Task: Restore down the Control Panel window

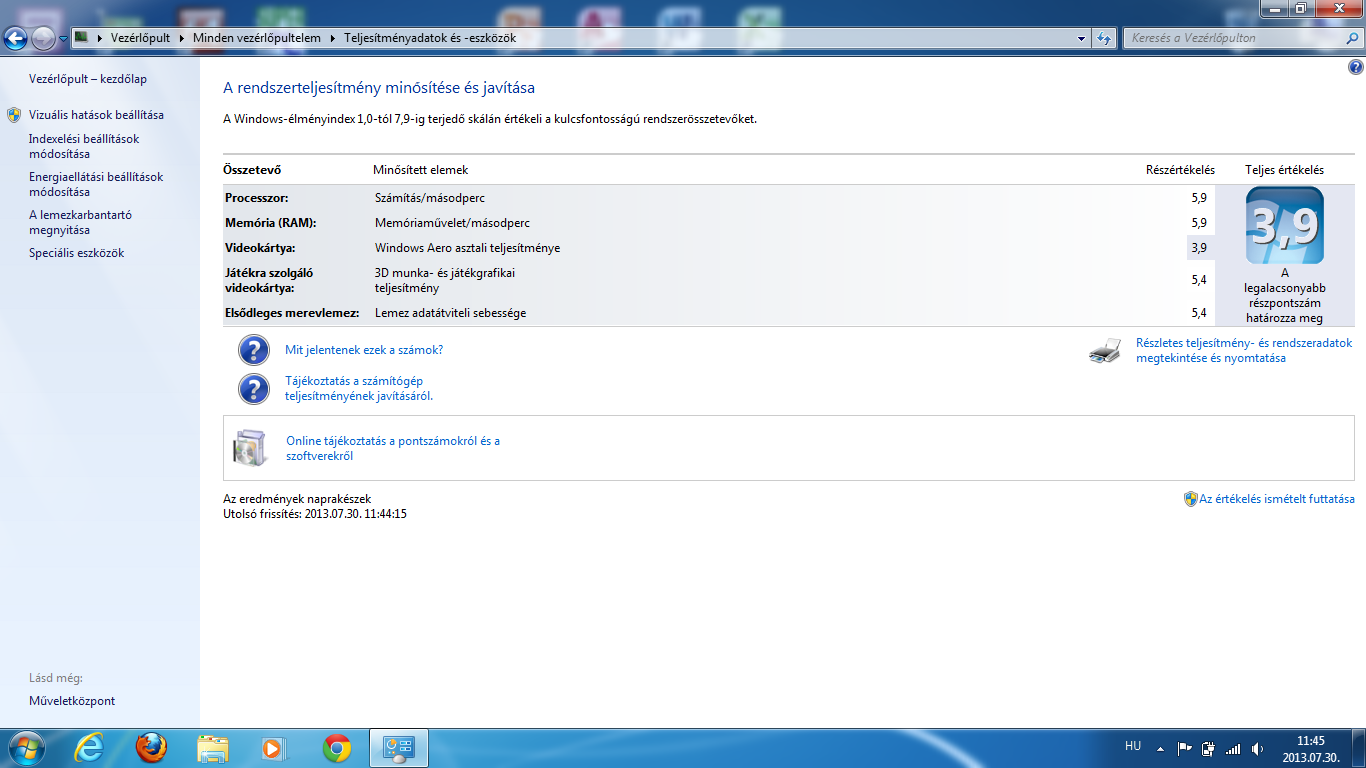Action: [1300, 8]
